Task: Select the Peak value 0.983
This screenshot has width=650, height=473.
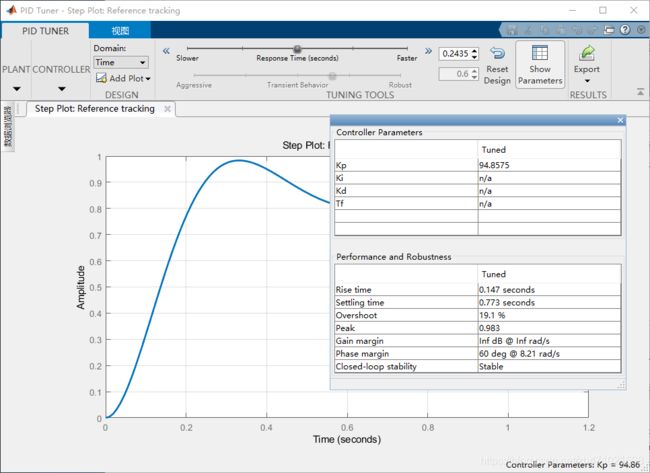Action: pyautogui.click(x=549, y=328)
